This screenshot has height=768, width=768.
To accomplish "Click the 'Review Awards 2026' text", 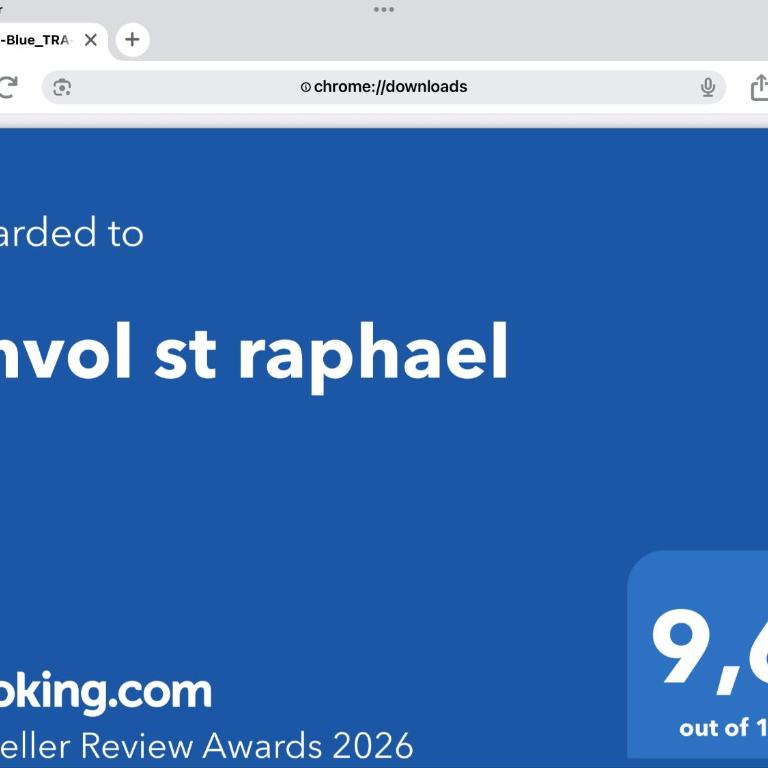I will pos(247,745).
